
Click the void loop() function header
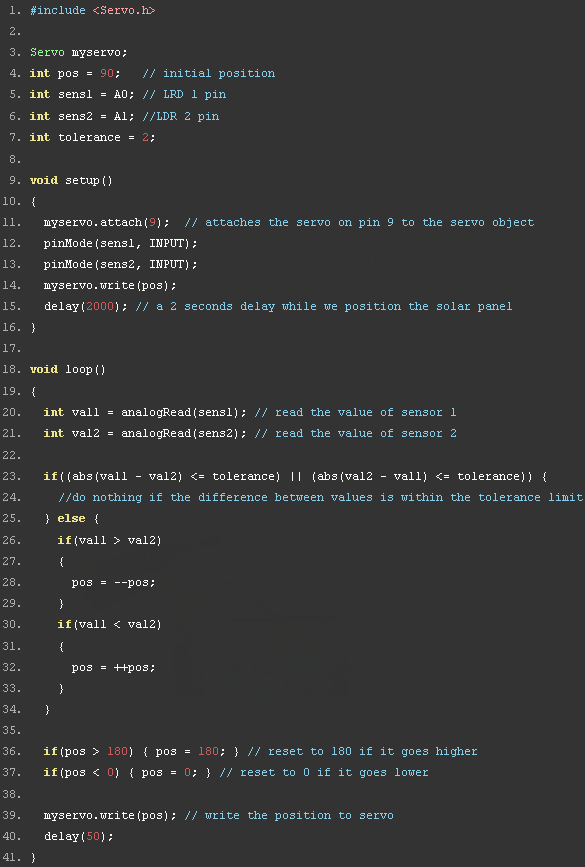click(67, 369)
